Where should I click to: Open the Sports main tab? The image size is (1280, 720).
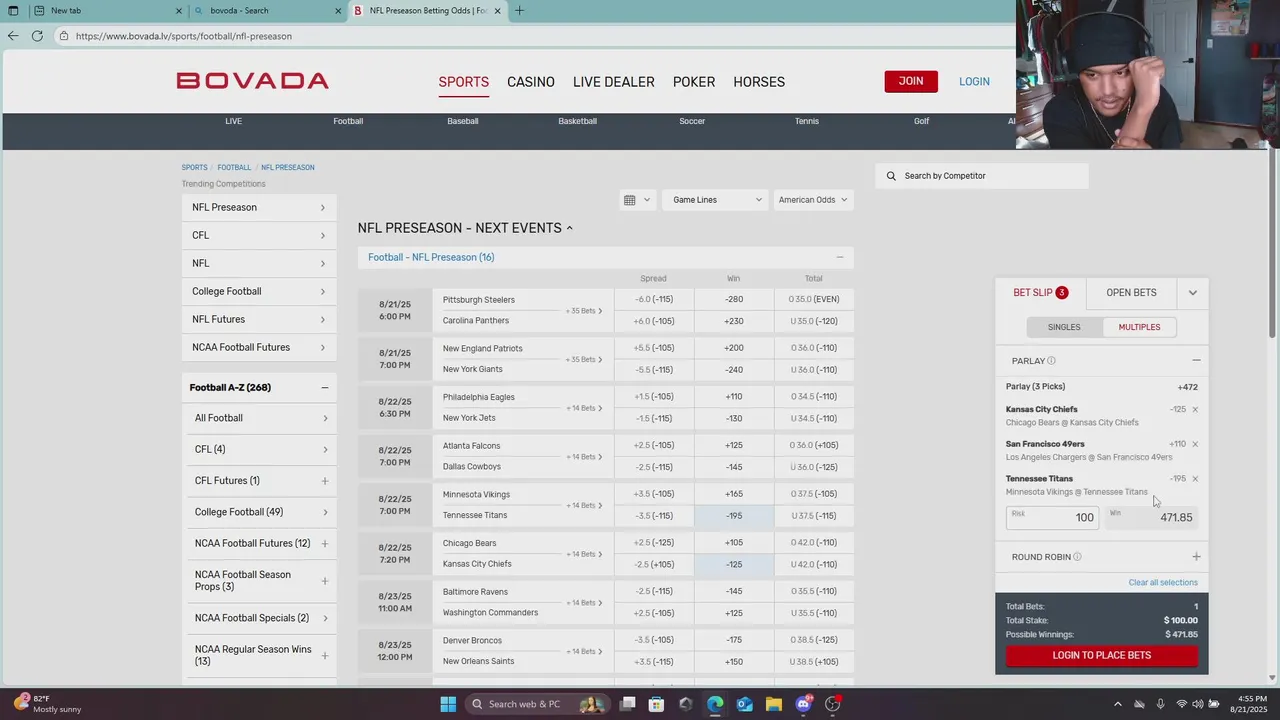pyautogui.click(x=463, y=82)
